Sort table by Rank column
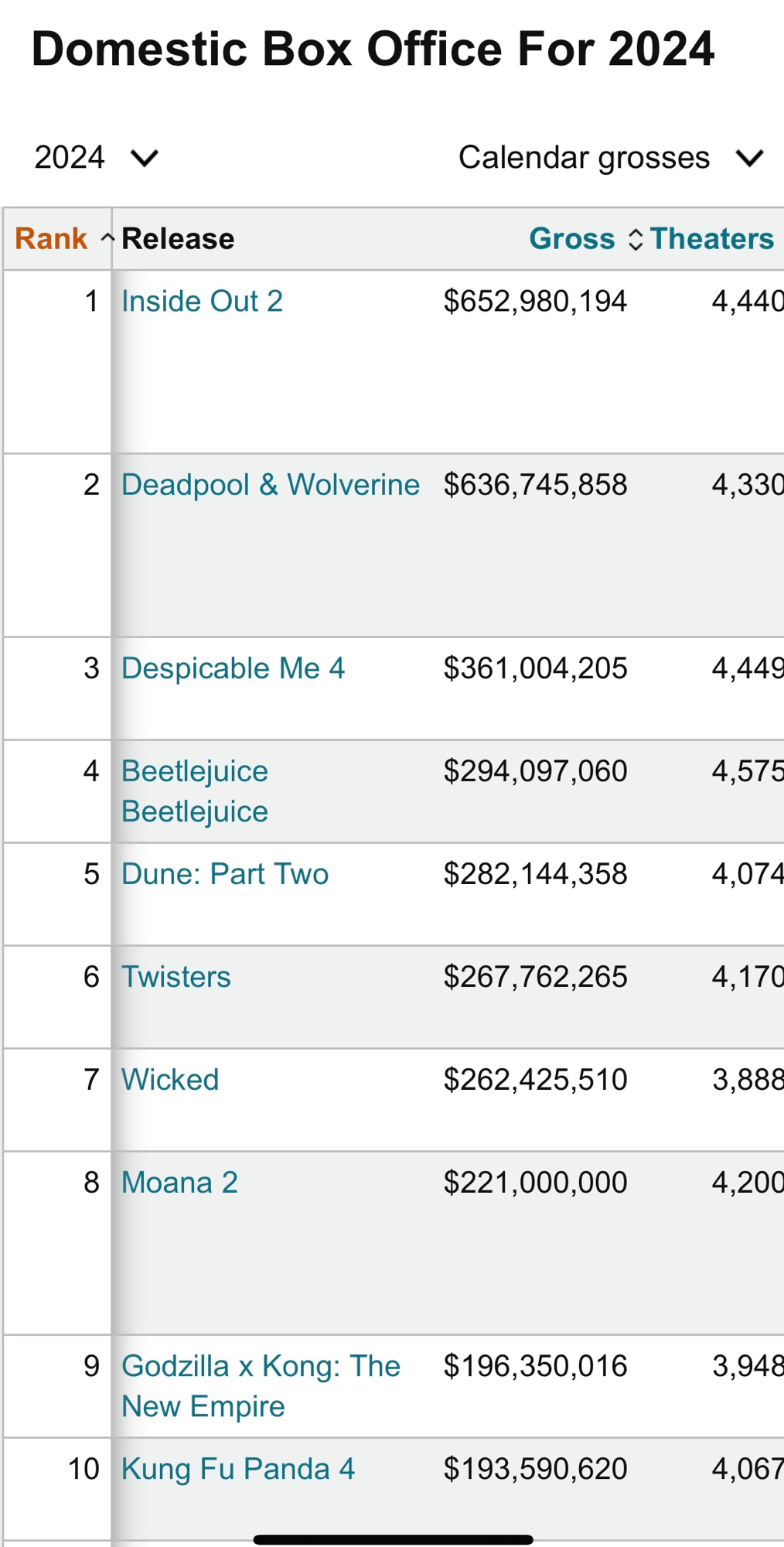The image size is (784, 1547). pyautogui.click(x=52, y=239)
